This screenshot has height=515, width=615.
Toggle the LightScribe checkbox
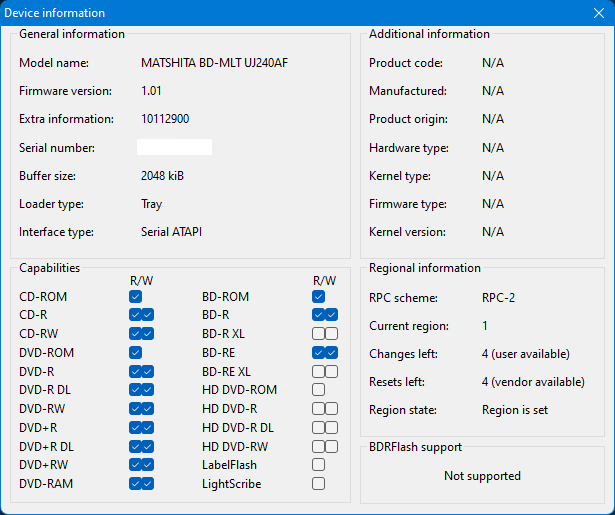pos(318,484)
